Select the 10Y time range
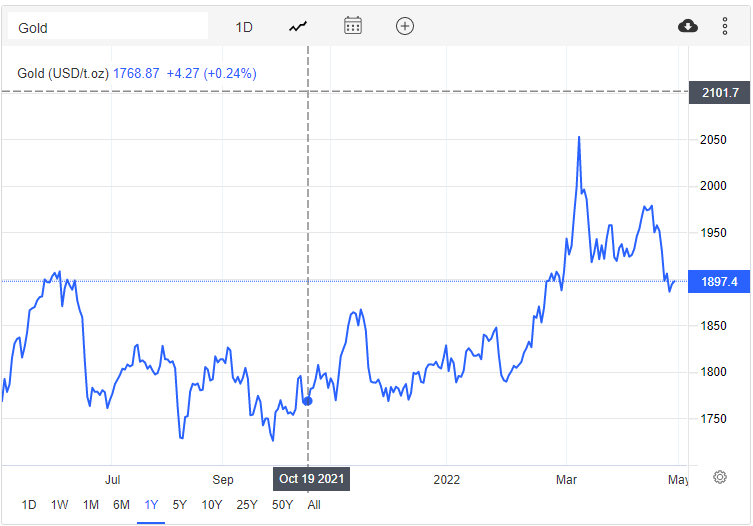The width and height of the screenshot is (753, 526). point(212,505)
